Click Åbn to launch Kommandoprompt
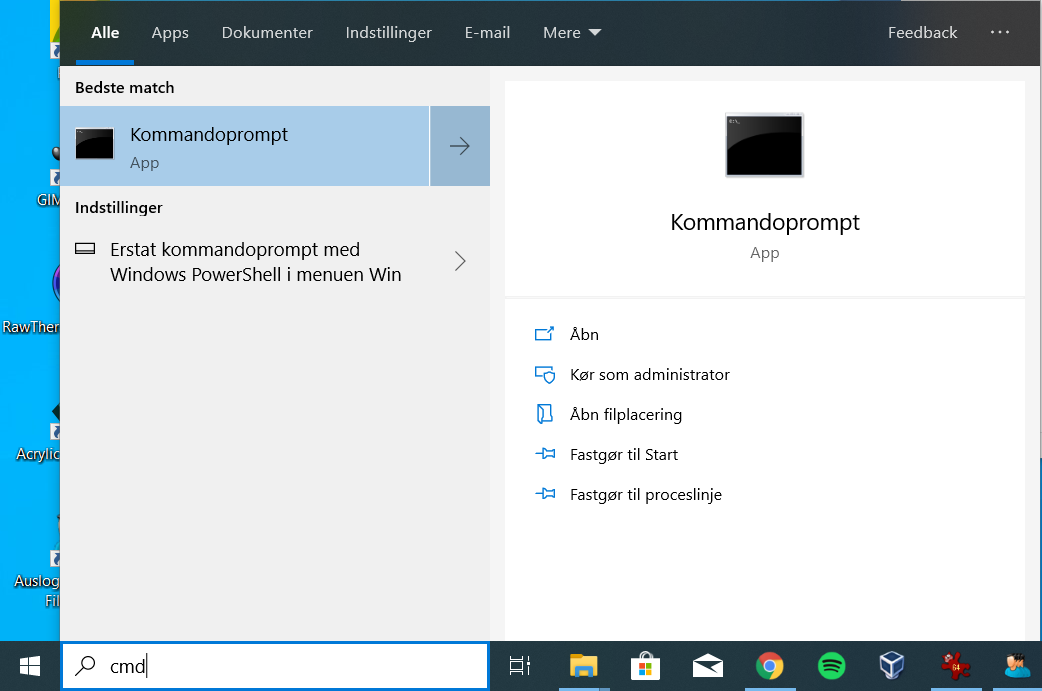This screenshot has height=691, width=1042. pyautogui.click(x=582, y=334)
